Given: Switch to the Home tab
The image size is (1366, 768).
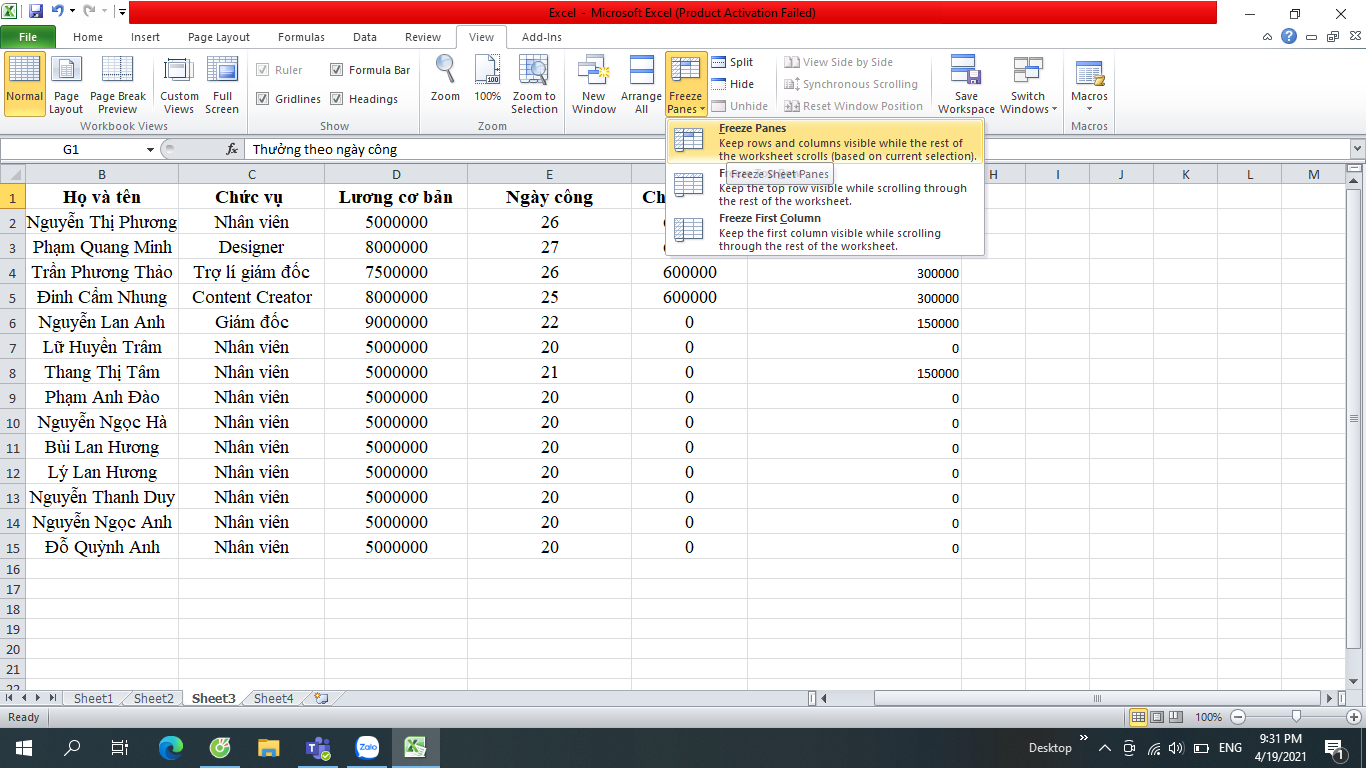Looking at the screenshot, I should pos(88,37).
